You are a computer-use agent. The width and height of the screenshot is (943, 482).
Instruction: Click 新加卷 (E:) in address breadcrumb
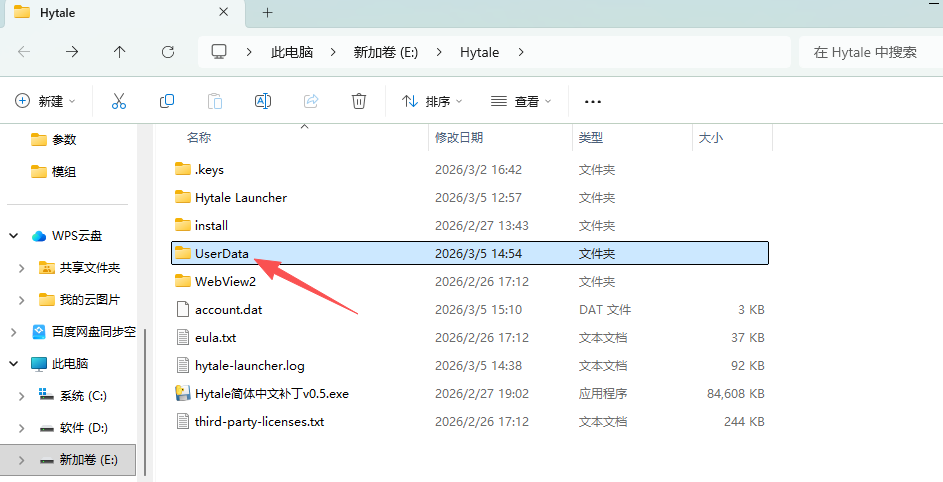385,52
